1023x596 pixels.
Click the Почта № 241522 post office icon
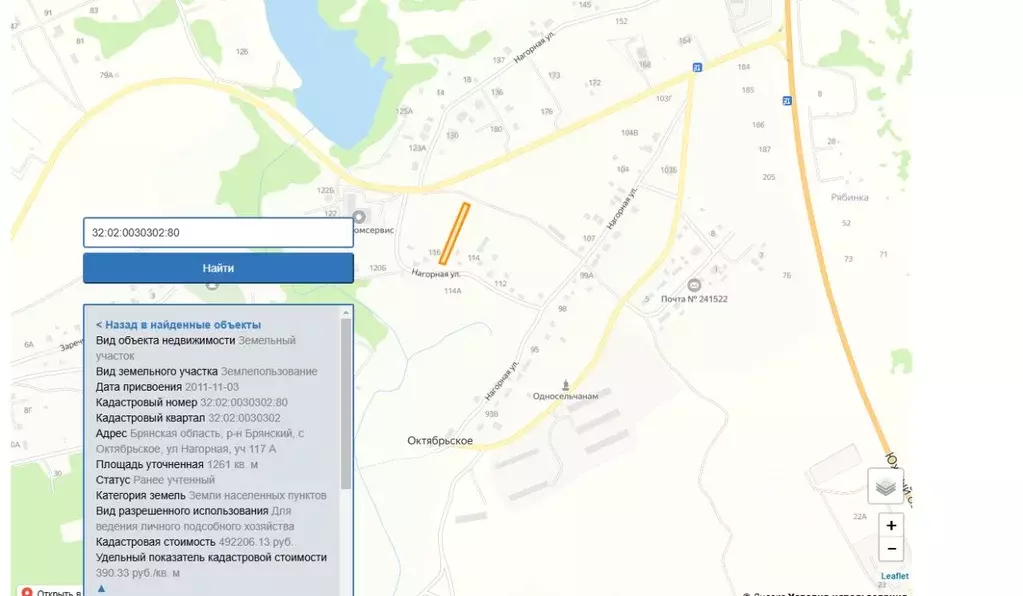(x=694, y=285)
